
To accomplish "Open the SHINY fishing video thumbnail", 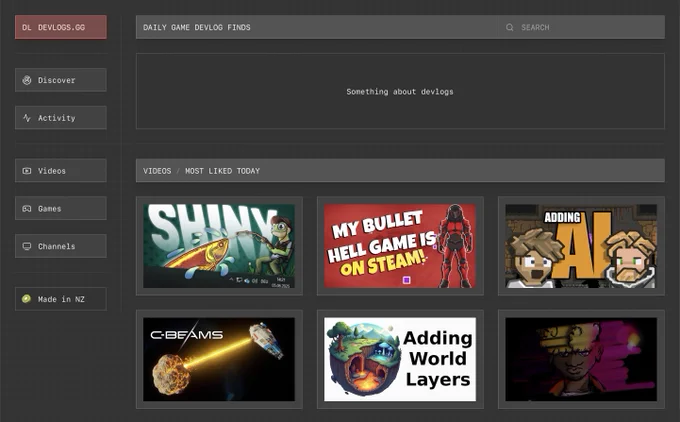I will [x=219, y=246].
